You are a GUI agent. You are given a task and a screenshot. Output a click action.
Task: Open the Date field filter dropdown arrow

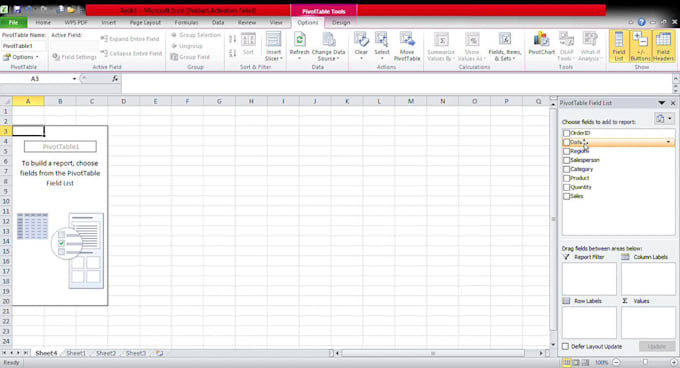(x=668, y=142)
